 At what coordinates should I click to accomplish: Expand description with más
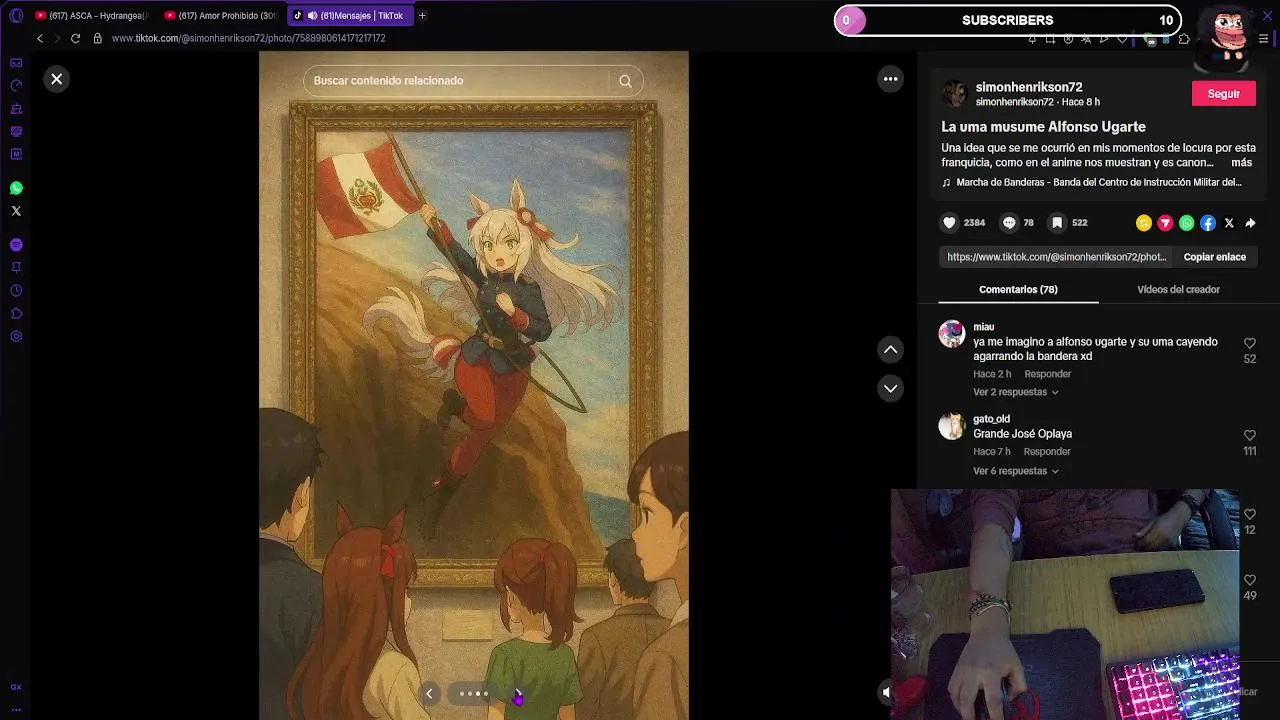coord(1242,162)
